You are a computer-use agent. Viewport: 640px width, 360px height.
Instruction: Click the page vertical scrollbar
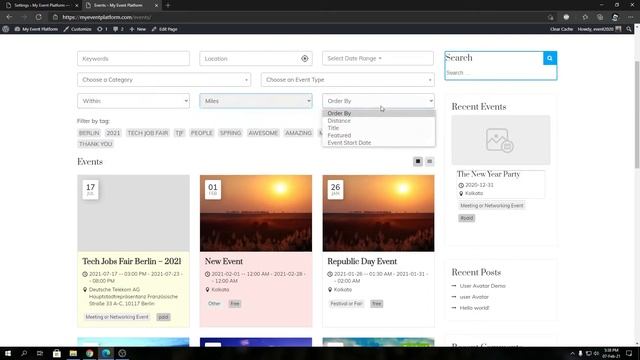(x=637, y=114)
